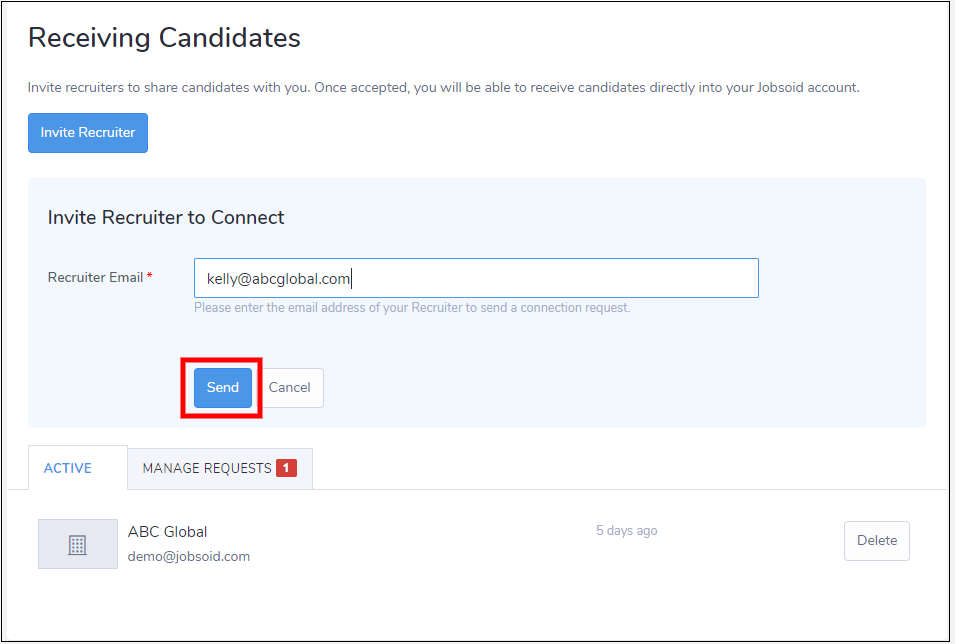This screenshot has height=644, width=955.
Task: Click the intro description about inviting recruiters
Action: 443,88
